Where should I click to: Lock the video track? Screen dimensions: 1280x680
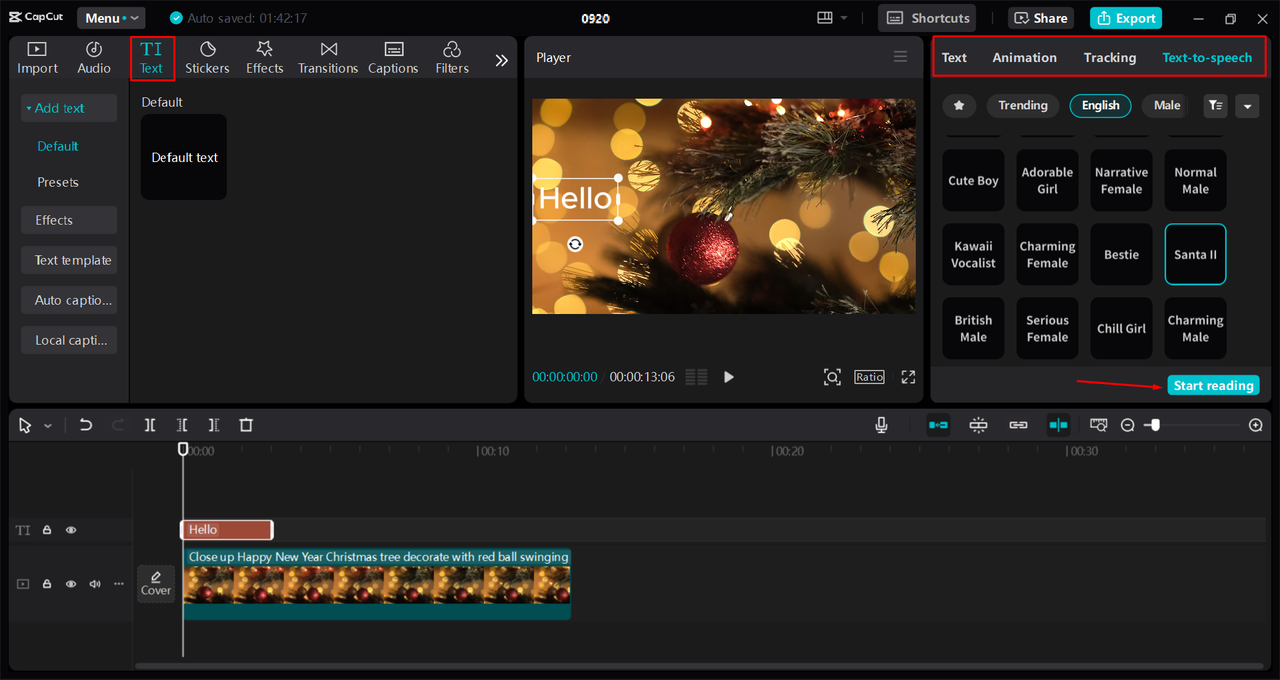[47, 584]
